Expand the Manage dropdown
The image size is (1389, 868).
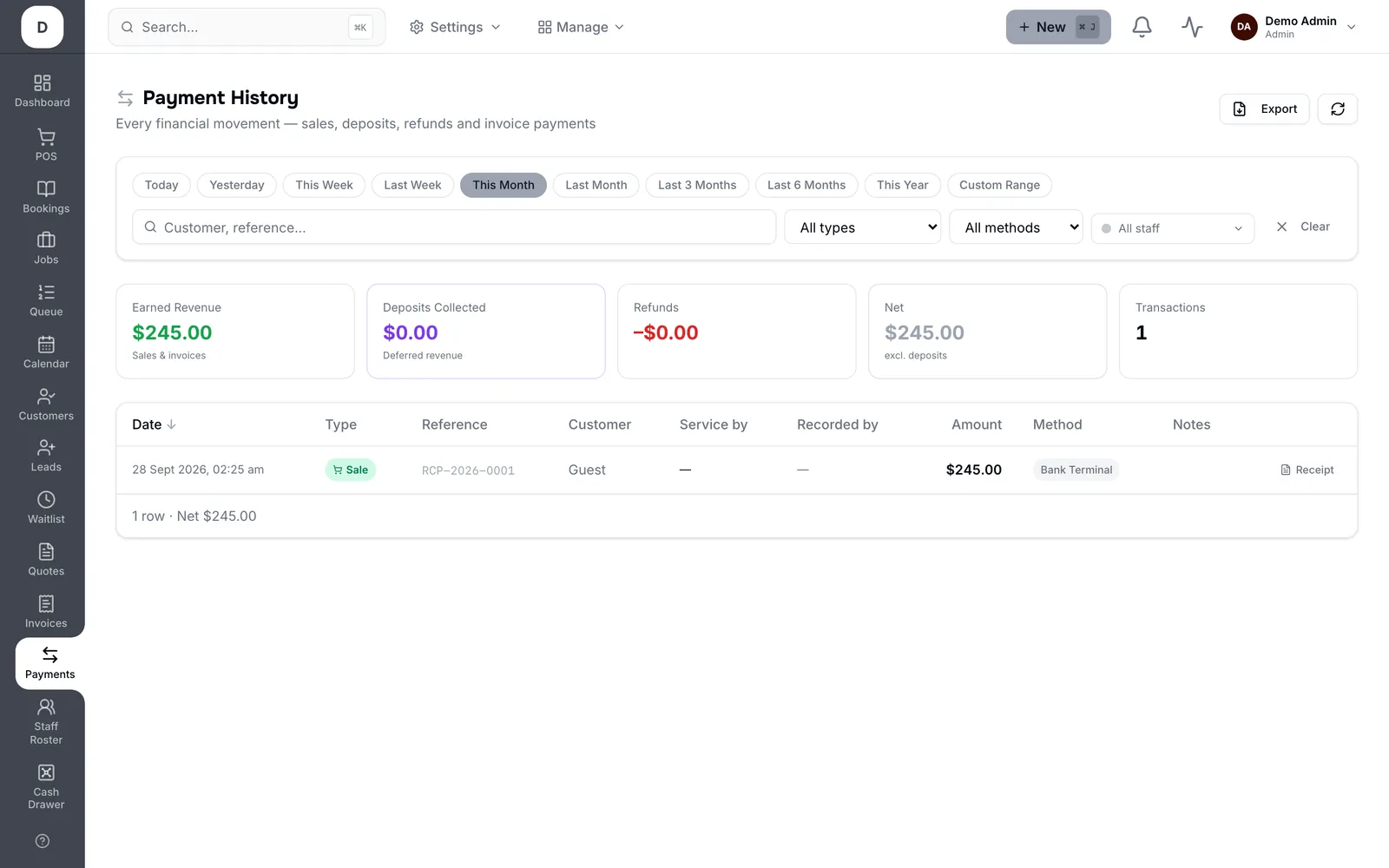pos(581,27)
